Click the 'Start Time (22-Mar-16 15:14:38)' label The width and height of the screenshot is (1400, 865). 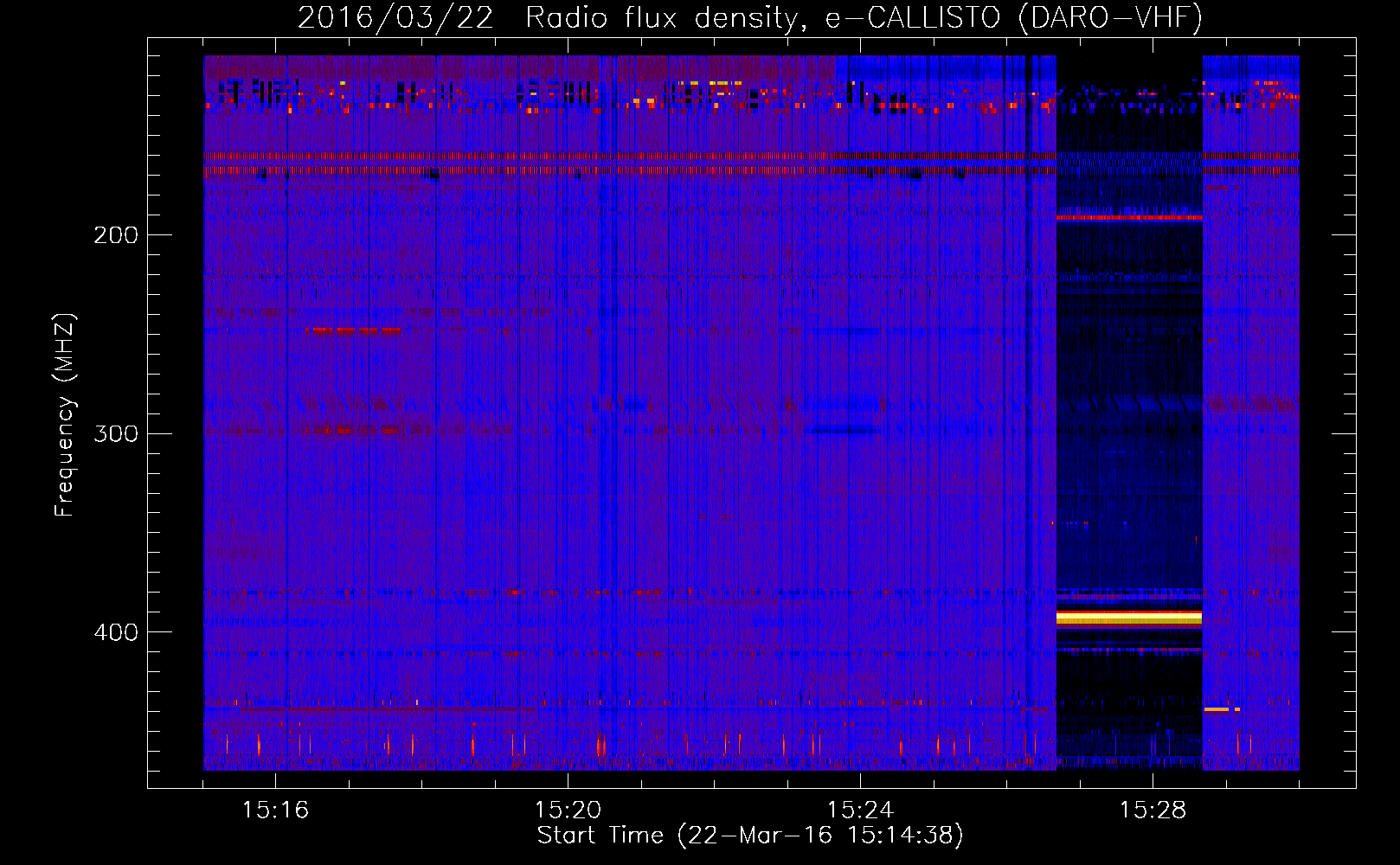[750, 836]
